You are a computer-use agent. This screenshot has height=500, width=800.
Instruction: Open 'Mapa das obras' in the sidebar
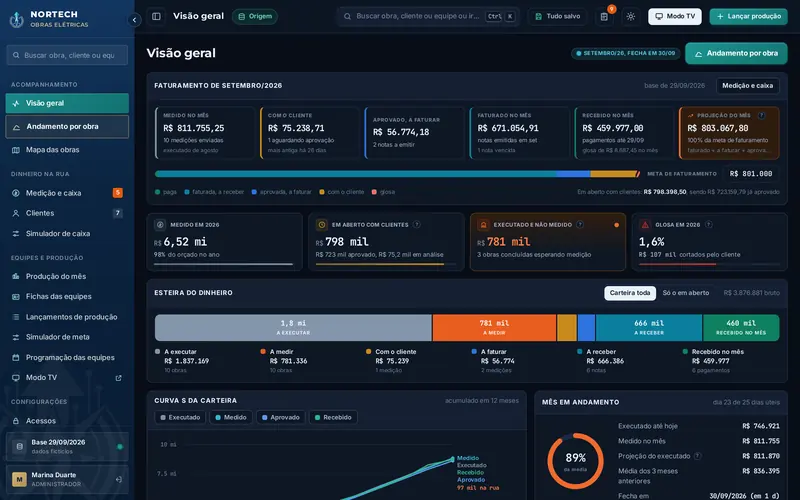tap(67, 150)
